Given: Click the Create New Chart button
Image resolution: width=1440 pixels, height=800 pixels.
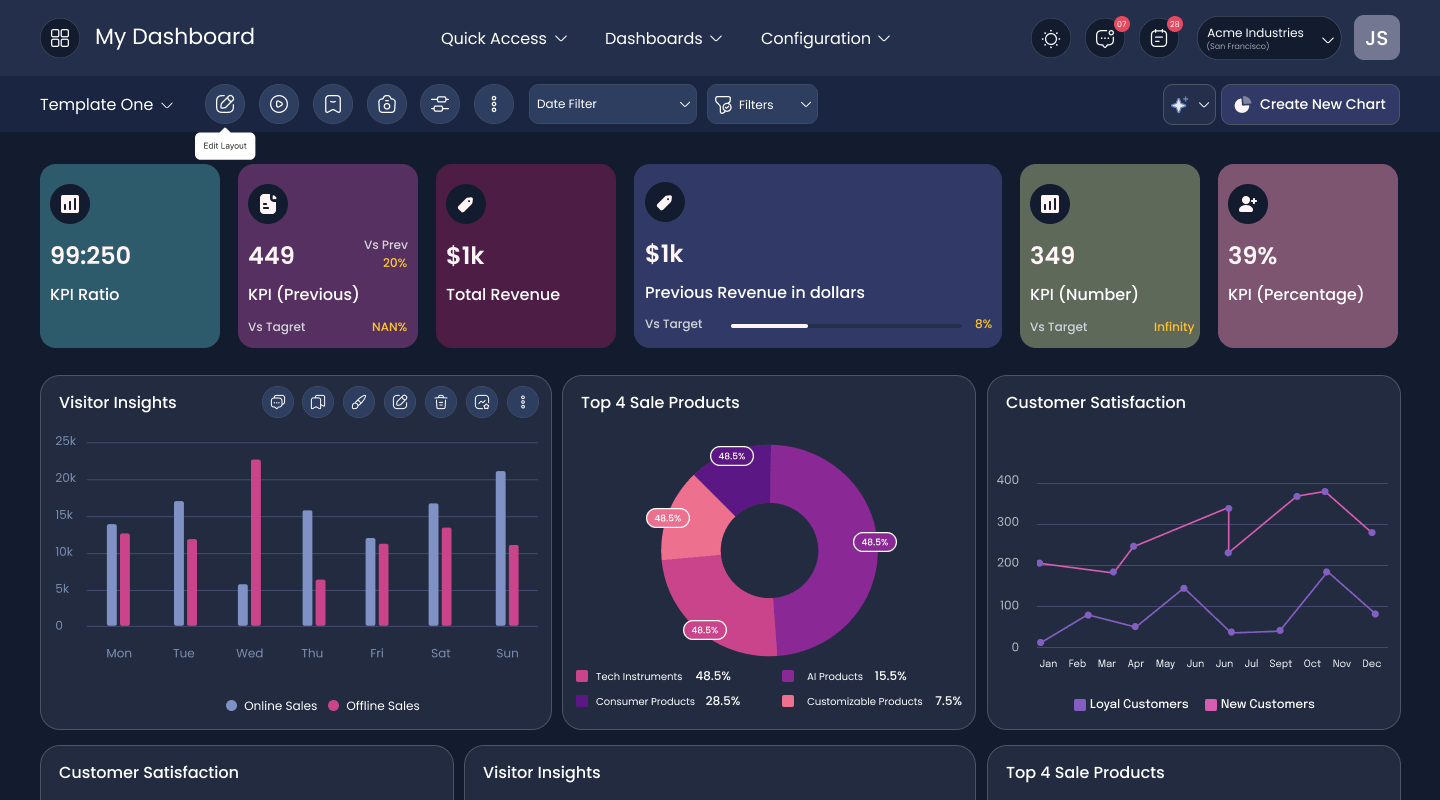Looking at the screenshot, I should pyautogui.click(x=1310, y=104).
